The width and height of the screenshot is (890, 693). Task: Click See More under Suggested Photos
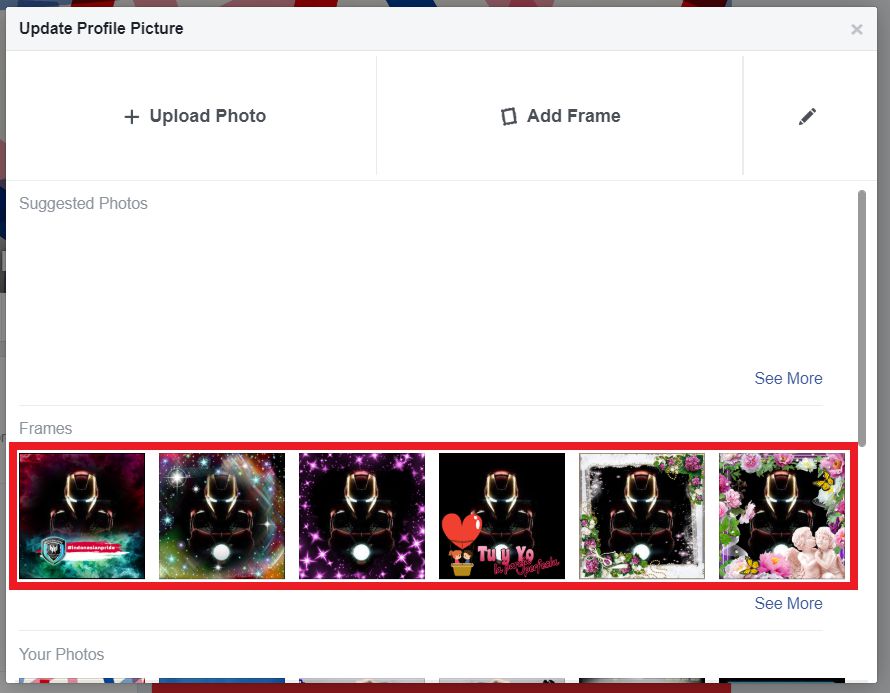pos(788,378)
